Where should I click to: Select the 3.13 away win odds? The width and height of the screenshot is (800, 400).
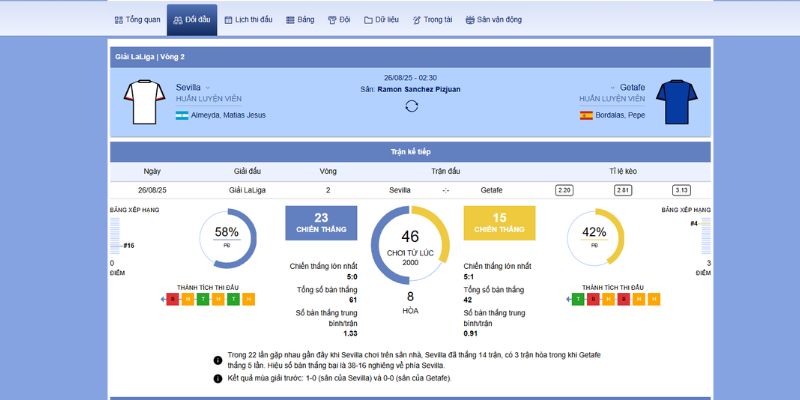(682, 190)
